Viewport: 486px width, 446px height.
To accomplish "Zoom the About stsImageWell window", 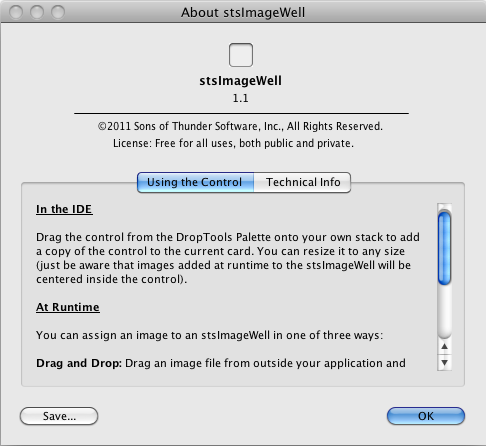I will tap(58, 12).
